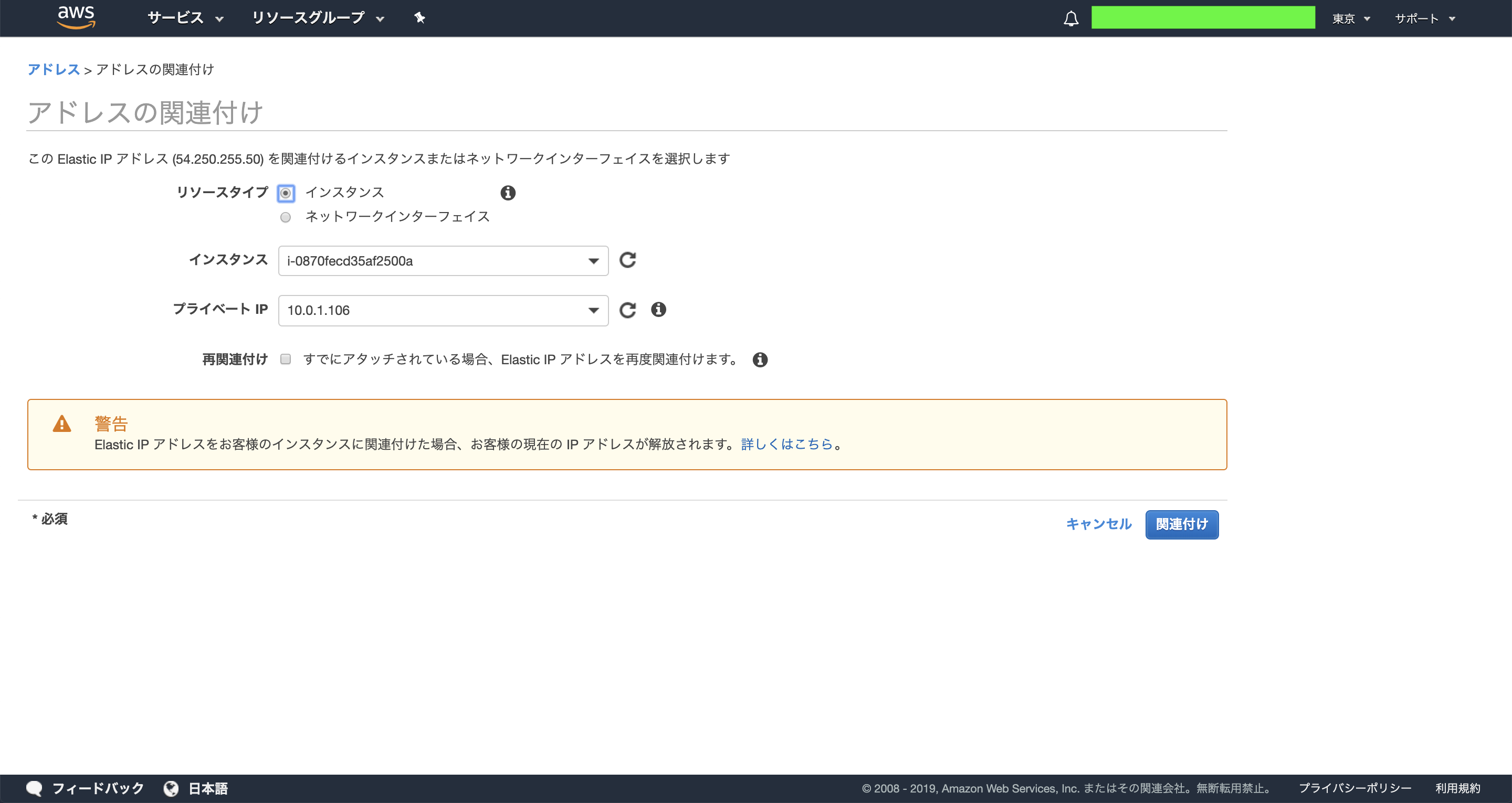This screenshot has height=803, width=1512.
Task: Show info icon next to private IP
Action: pos(658,309)
